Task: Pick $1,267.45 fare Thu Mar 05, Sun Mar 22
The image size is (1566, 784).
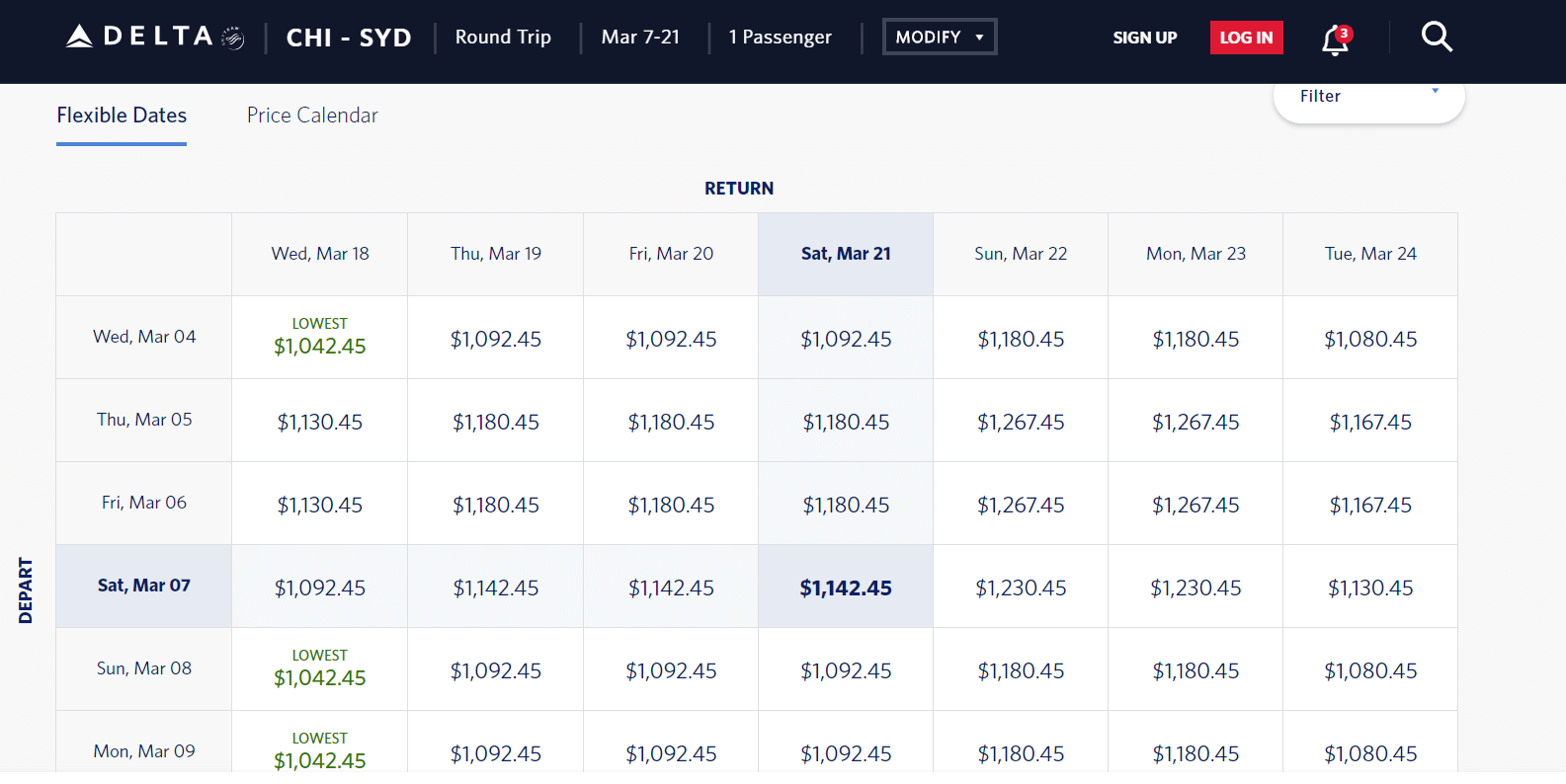Action: pos(1021,422)
